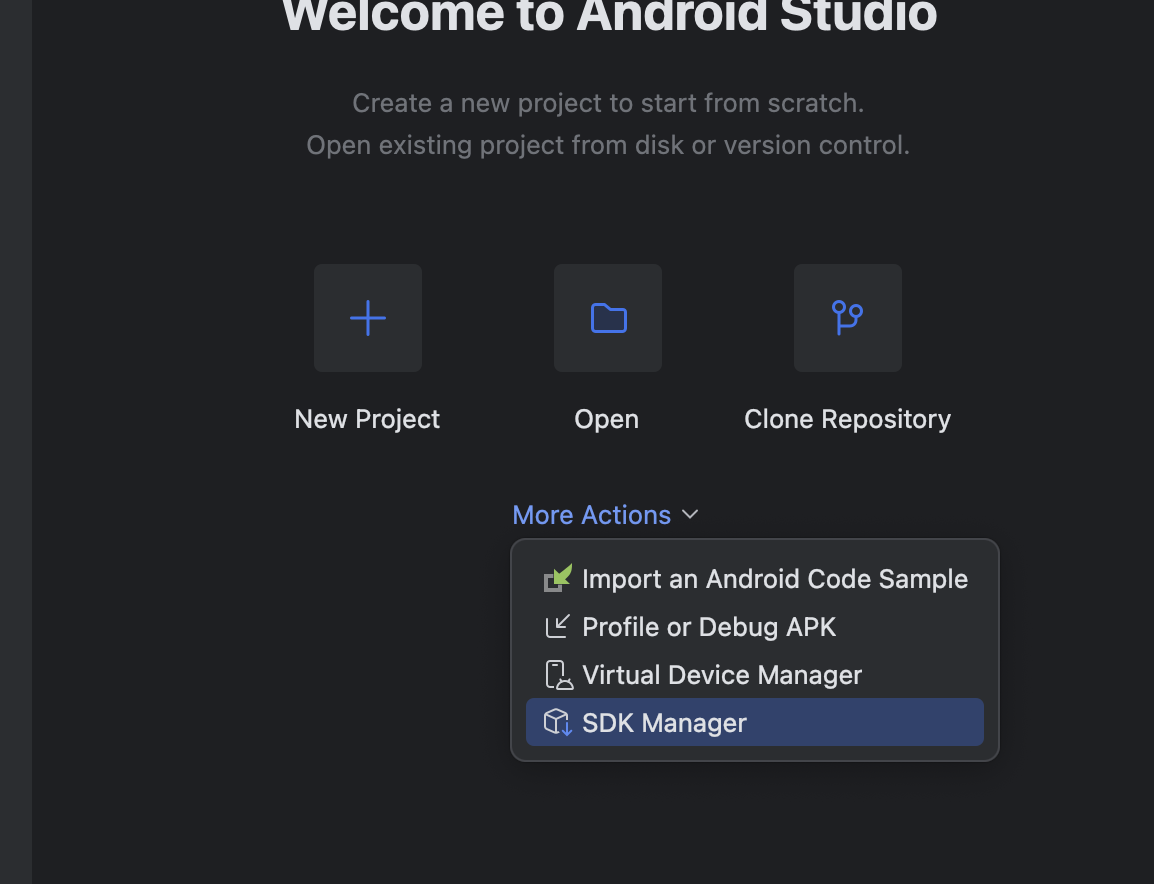Click the Clone Repository label
Image resolution: width=1154 pixels, height=884 pixels.
tap(848, 420)
